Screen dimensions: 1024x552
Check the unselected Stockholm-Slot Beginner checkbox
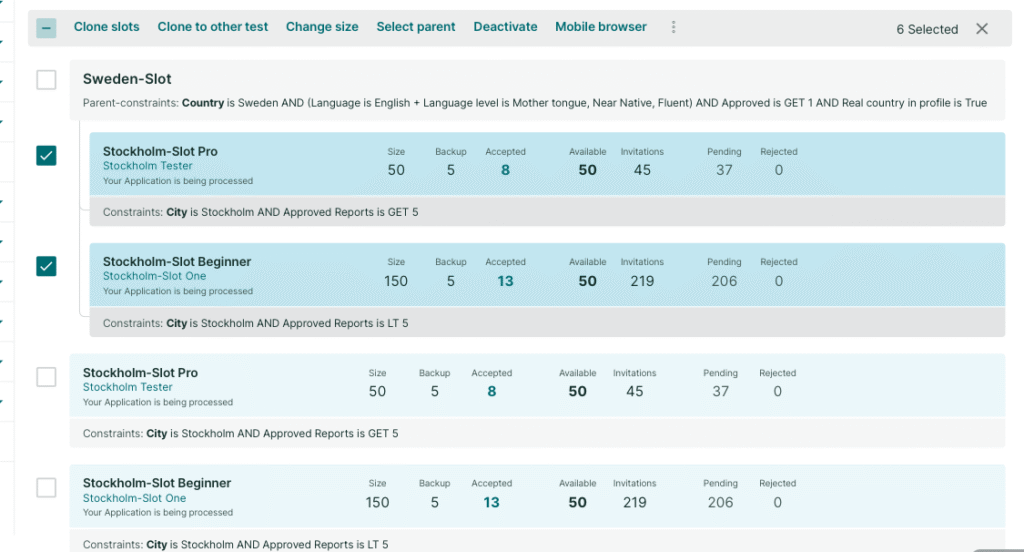(x=46, y=487)
